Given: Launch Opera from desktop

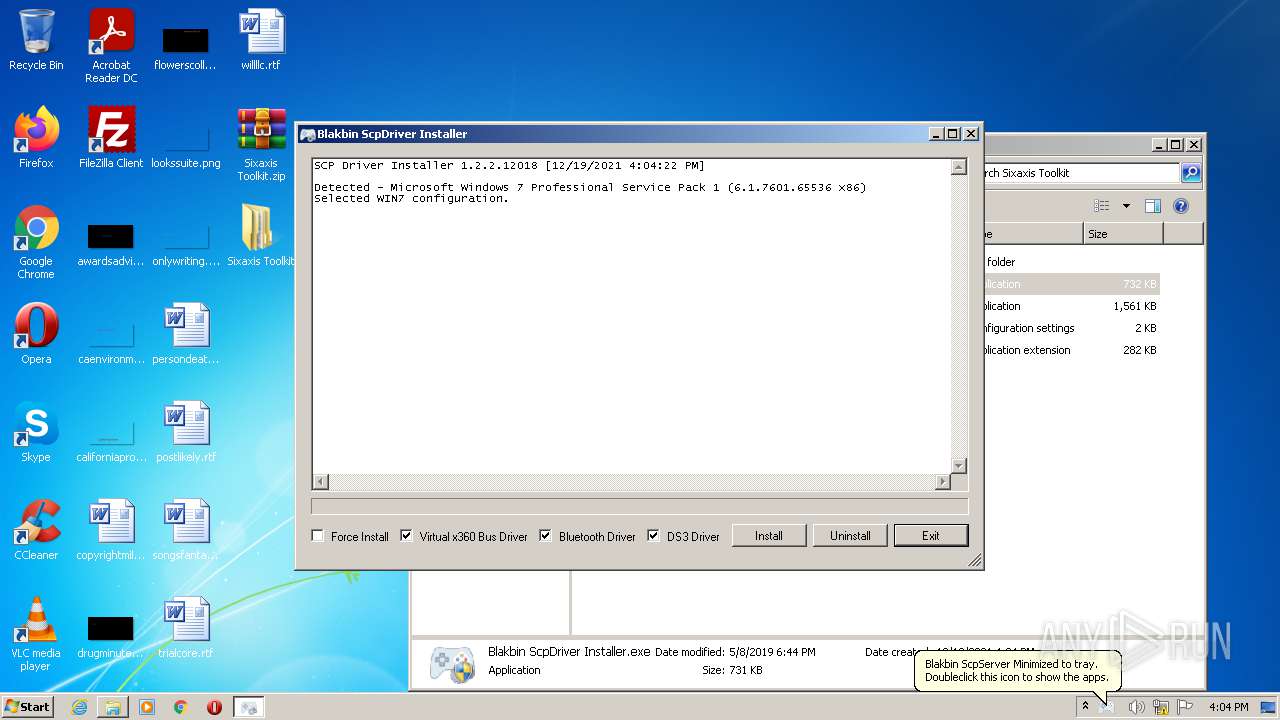Looking at the screenshot, I should click(x=36, y=334).
